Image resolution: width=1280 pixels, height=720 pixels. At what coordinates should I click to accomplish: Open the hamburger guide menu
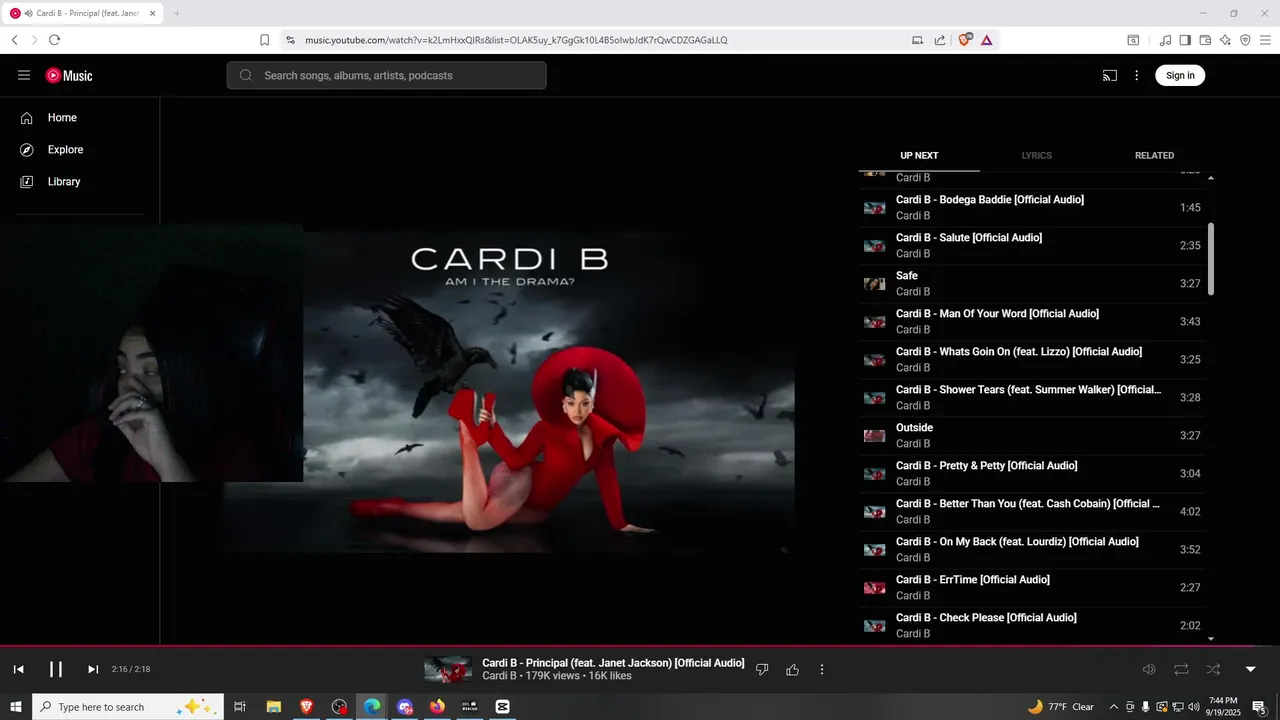click(x=24, y=75)
